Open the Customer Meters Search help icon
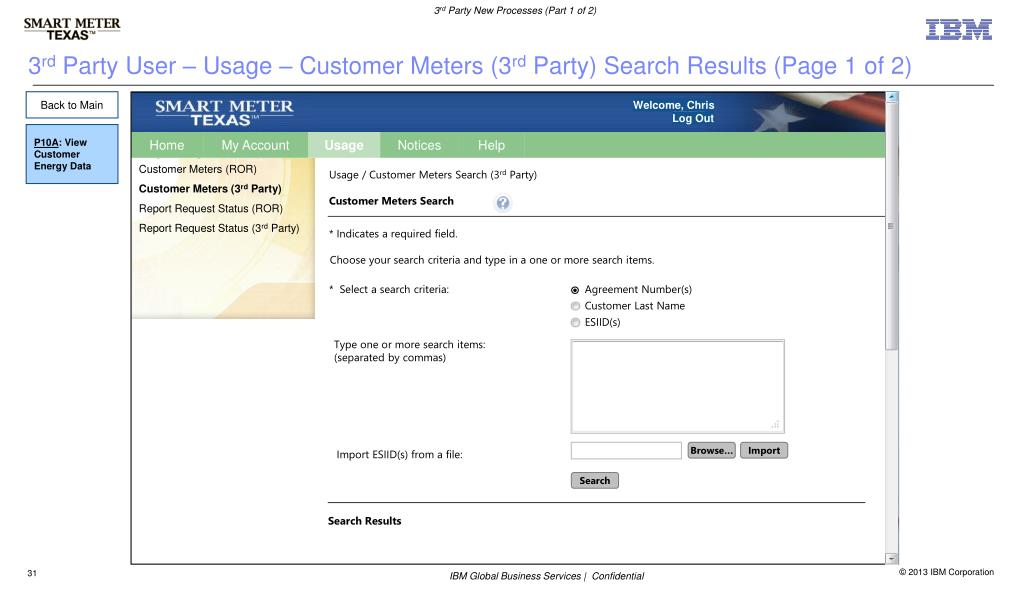Viewport: 1023px width, 590px height. [x=502, y=203]
